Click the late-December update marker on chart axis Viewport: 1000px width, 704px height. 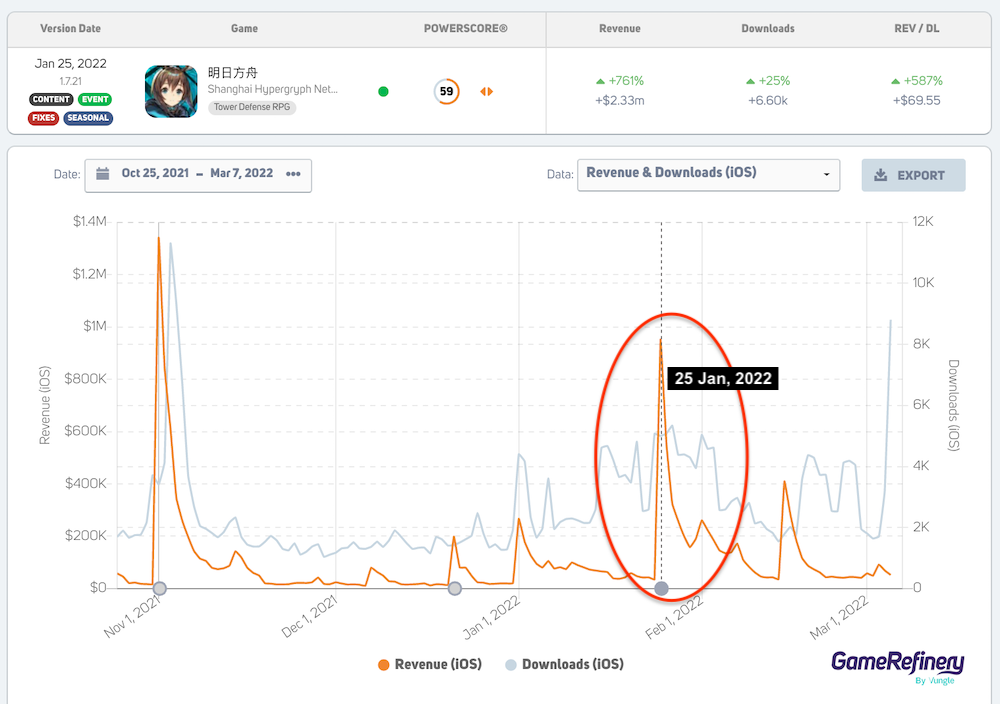455,588
